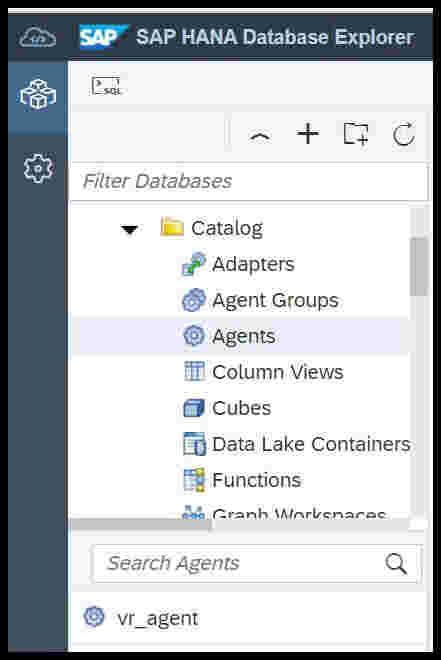
Task: Open the settings gear in sidebar
Action: pos(38,168)
